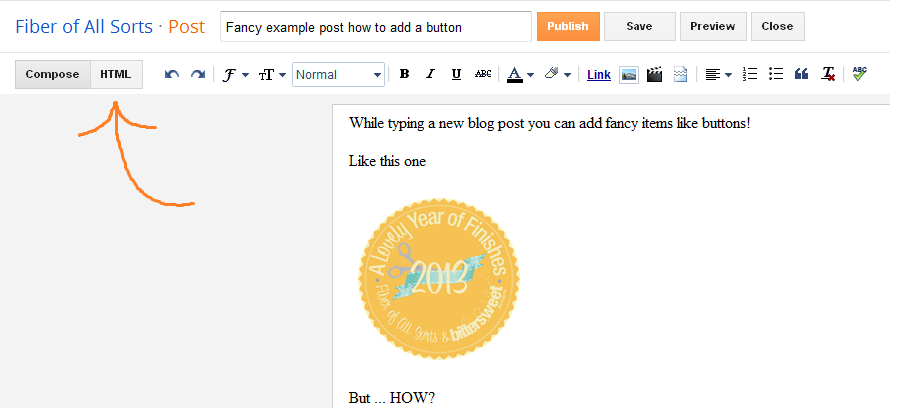Click the text 'Like this one'
The height and width of the screenshot is (417, 917).
(x=387, y=161)
